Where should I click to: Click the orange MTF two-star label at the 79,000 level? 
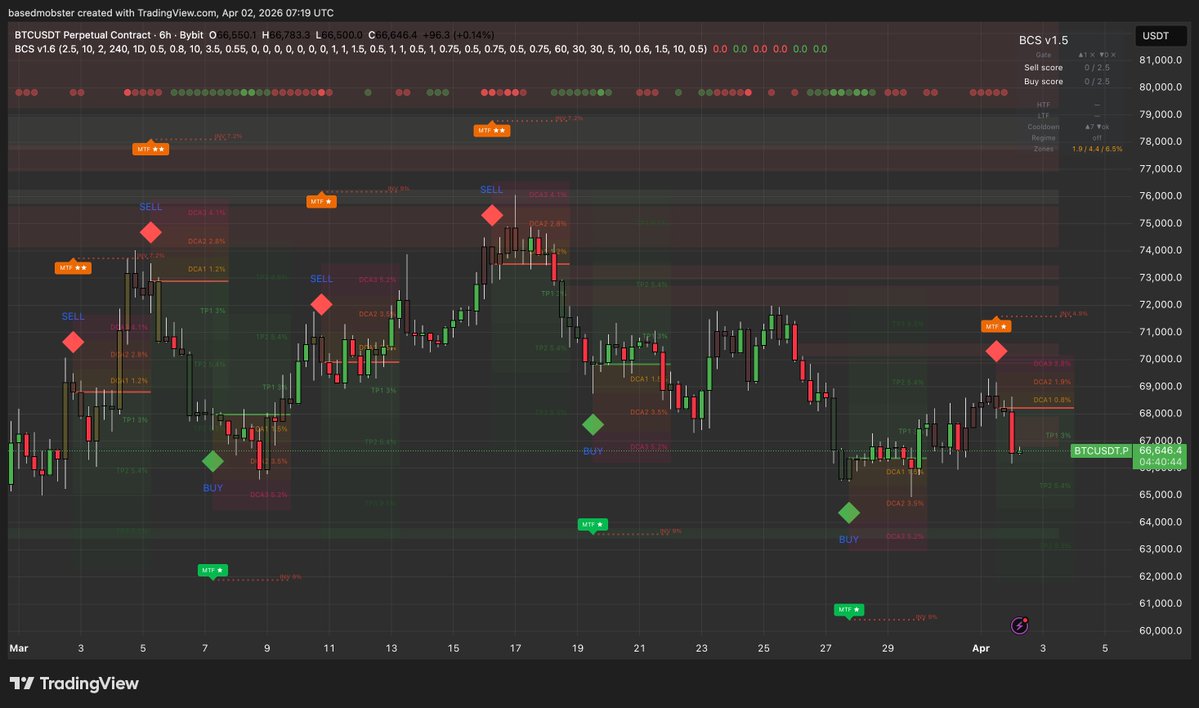click(x=492, y=131)
